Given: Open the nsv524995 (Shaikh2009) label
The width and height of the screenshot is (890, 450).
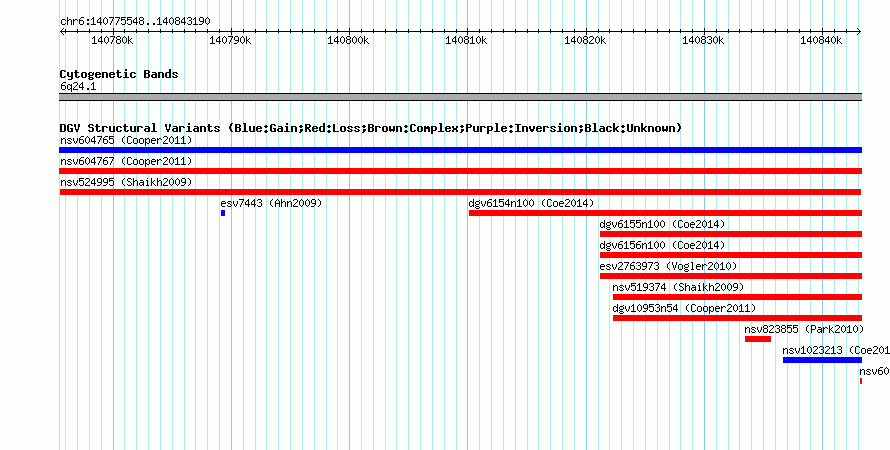Looking at the screenshot, I should pos(126,182).
